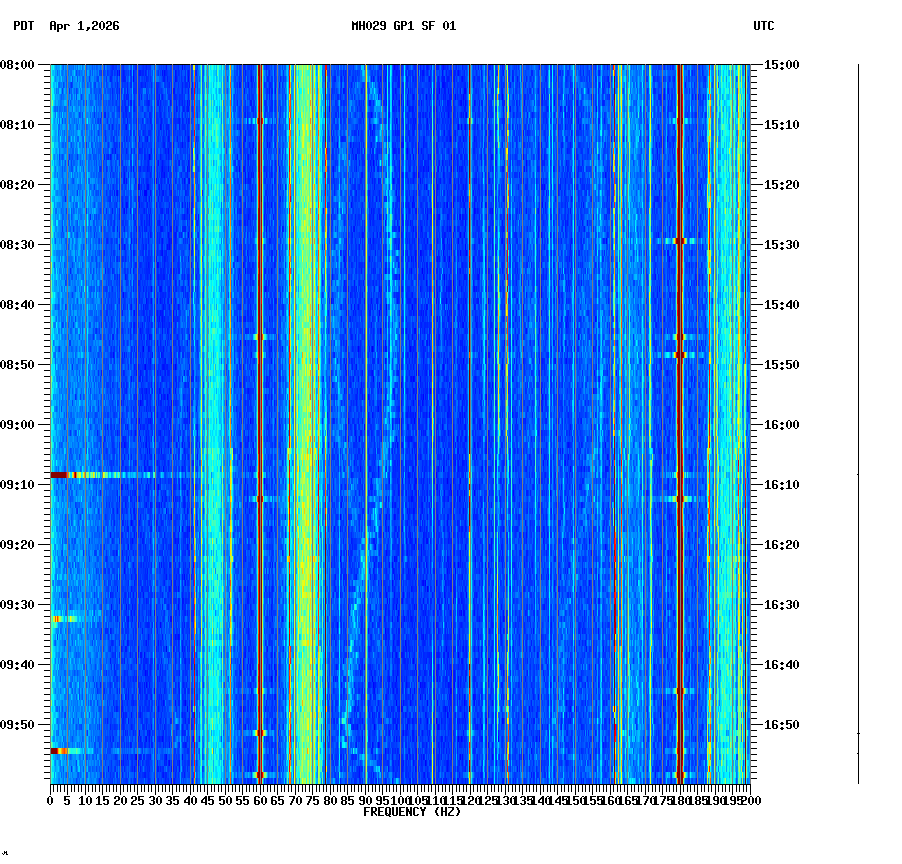Click the cyan band around 45 Hz
The width and height of the screenshot is (902, 864).
tap(212, 400)
